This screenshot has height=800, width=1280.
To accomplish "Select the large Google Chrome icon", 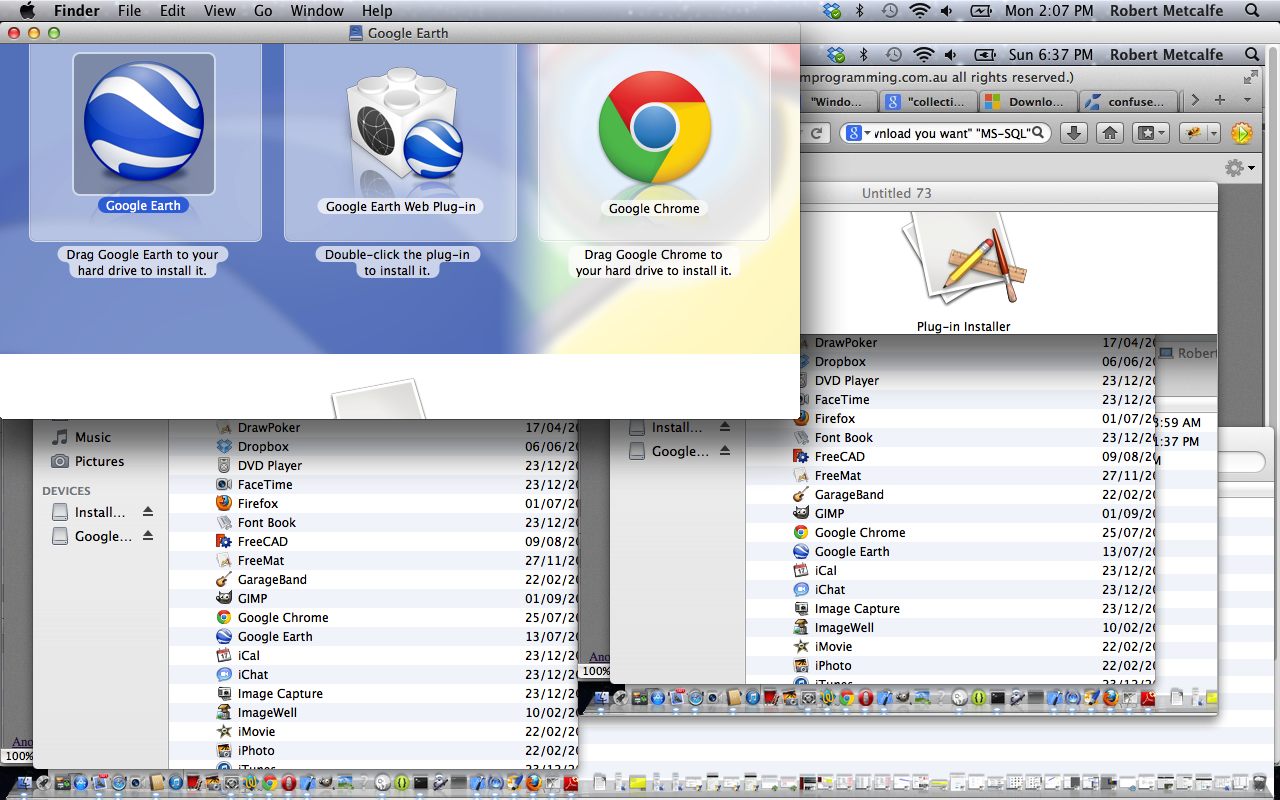I will [x=654, y=128].
